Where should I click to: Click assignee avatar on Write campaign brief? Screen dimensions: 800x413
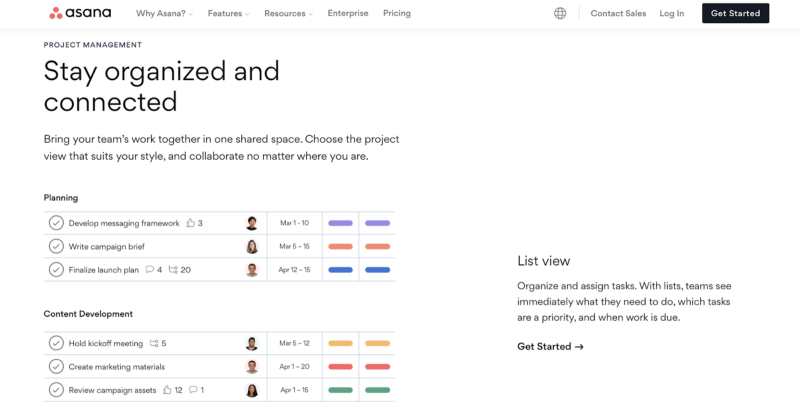pyautogui.click(x=252, y=246)
